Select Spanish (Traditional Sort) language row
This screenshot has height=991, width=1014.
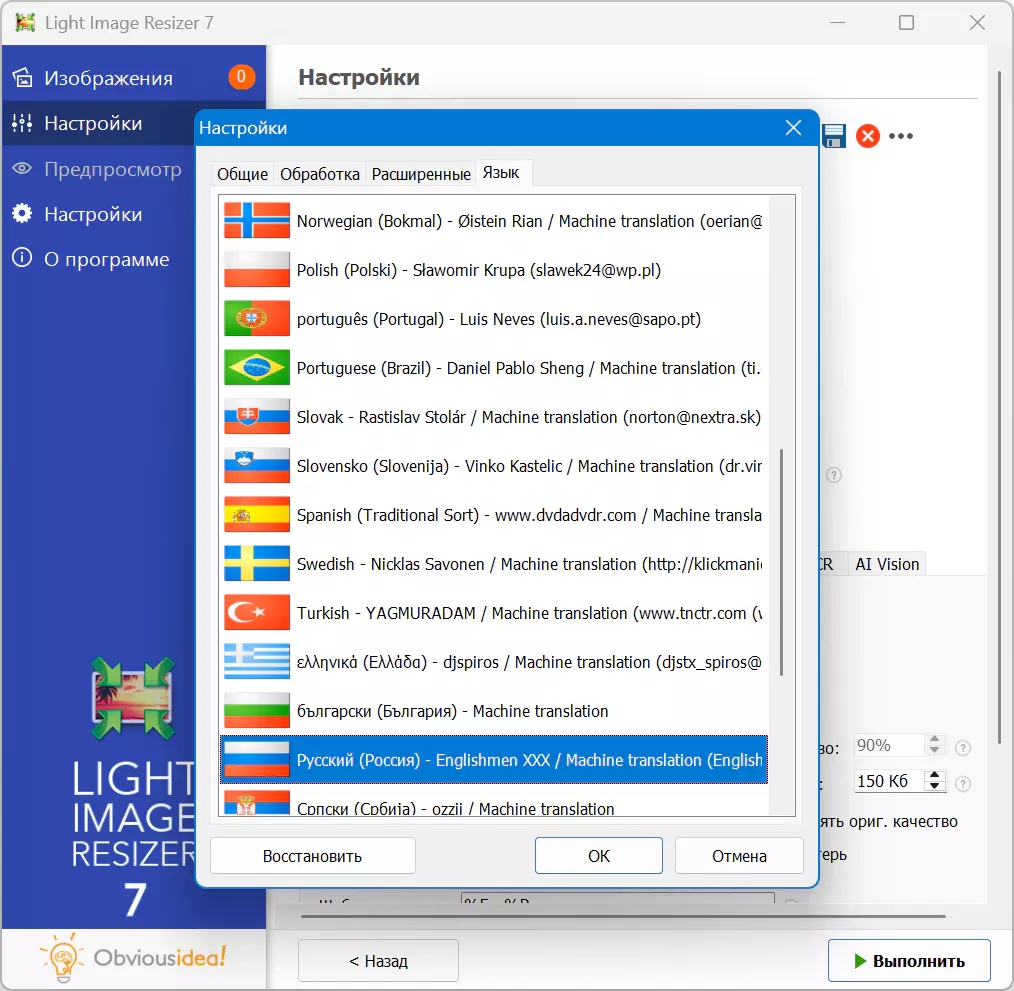(x=494, y=515)
